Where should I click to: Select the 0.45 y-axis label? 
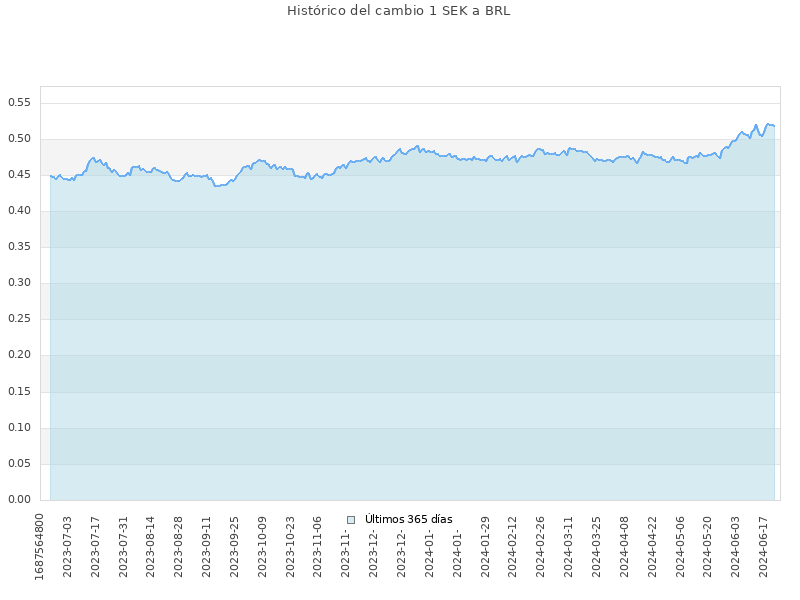20,175
